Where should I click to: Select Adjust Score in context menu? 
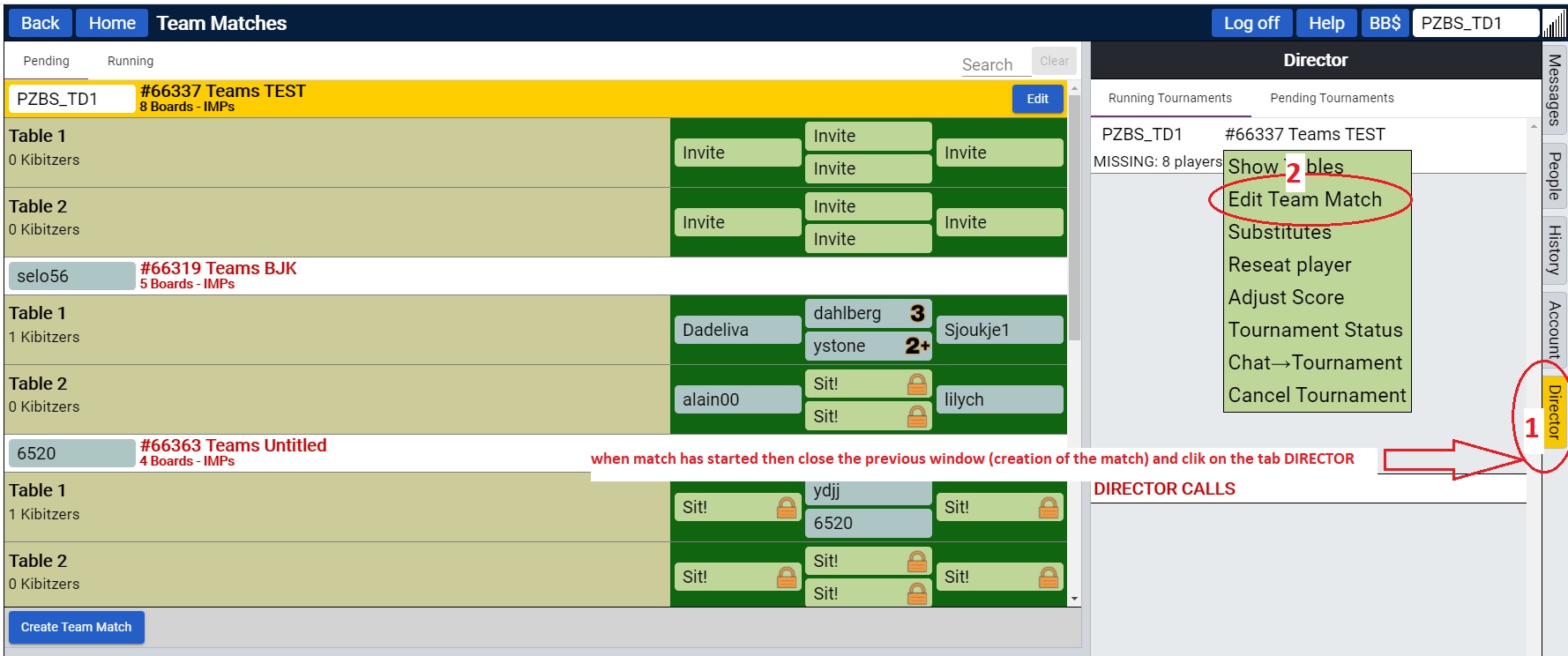tap(1286, 298)
